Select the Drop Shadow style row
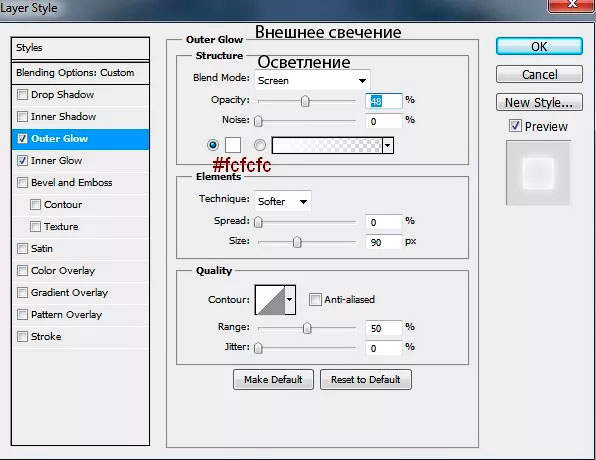596x460 pixels. [x=81, y=95]
